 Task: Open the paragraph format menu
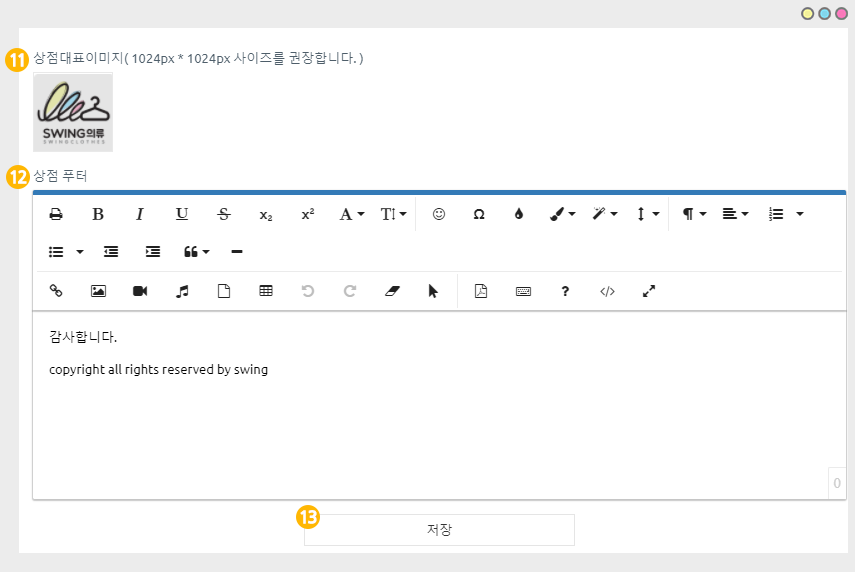694,214
